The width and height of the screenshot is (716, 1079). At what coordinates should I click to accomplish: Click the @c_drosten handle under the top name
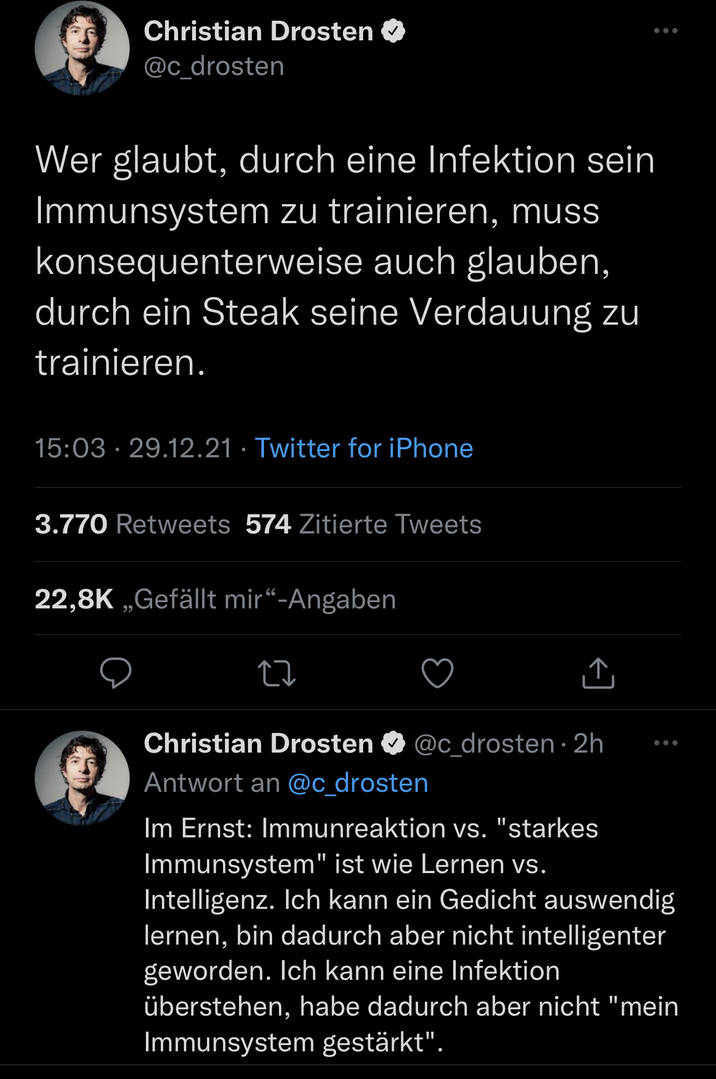click(214, 66)
